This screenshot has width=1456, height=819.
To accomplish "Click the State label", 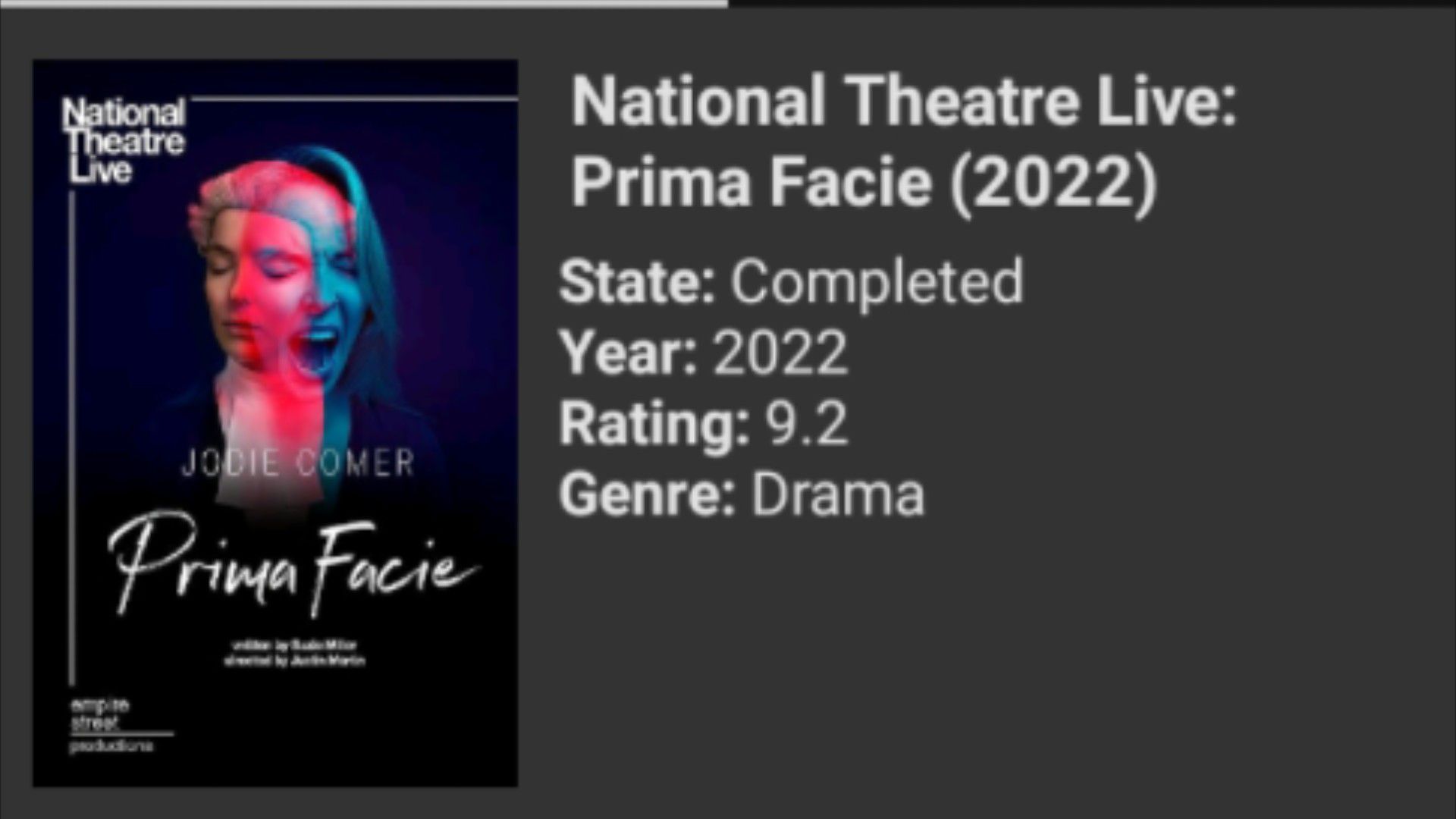I will [x=638, y=281].
